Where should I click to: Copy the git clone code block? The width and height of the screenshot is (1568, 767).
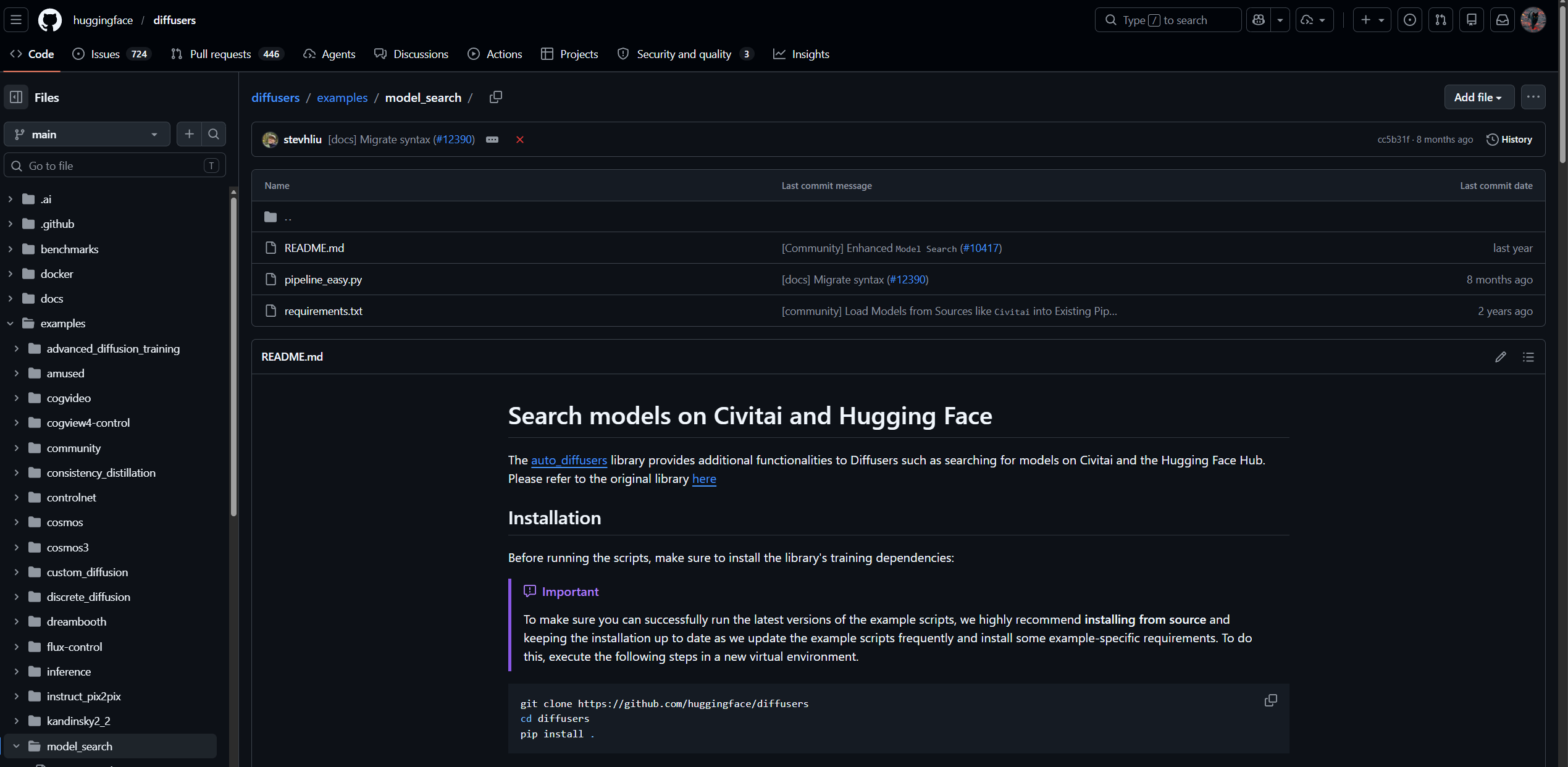(x=1271, y=700)
